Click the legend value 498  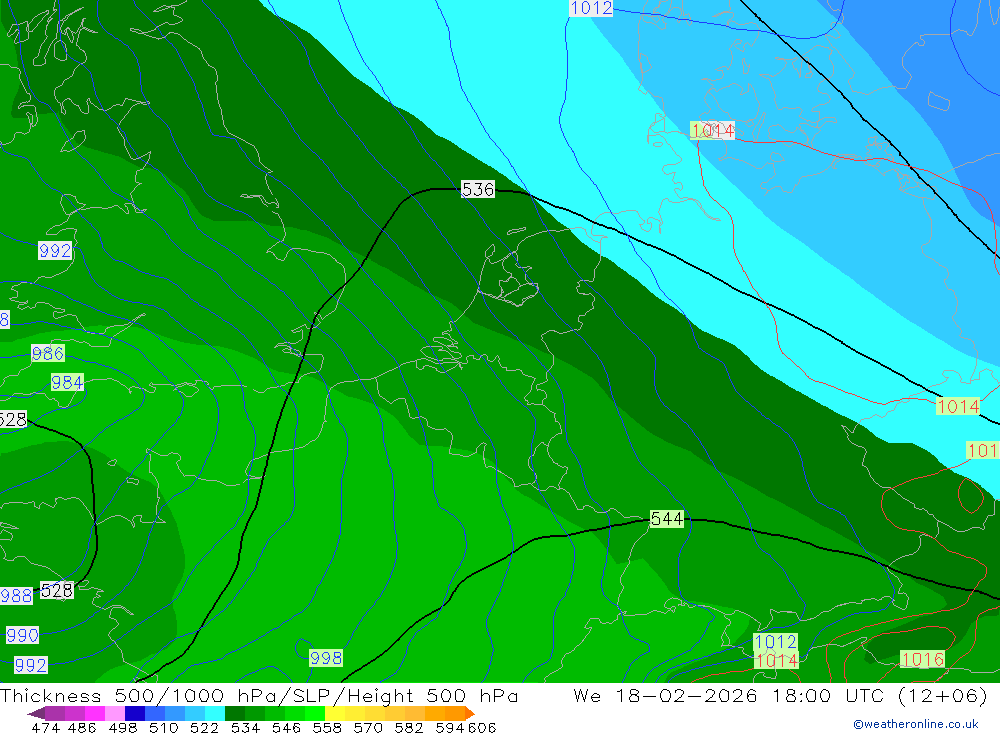pos(121,727)
